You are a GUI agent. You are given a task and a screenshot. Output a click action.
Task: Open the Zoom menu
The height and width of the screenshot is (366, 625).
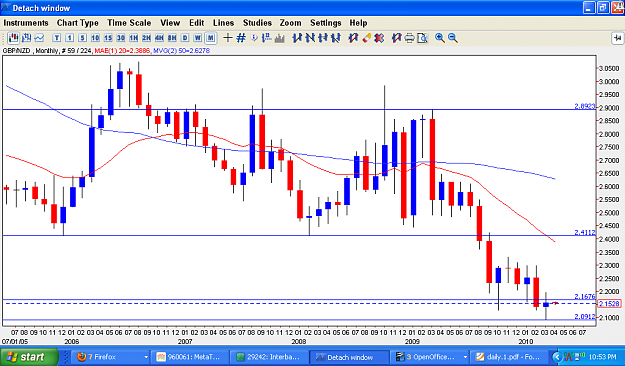pyautogui.click(x=291, y=23)
